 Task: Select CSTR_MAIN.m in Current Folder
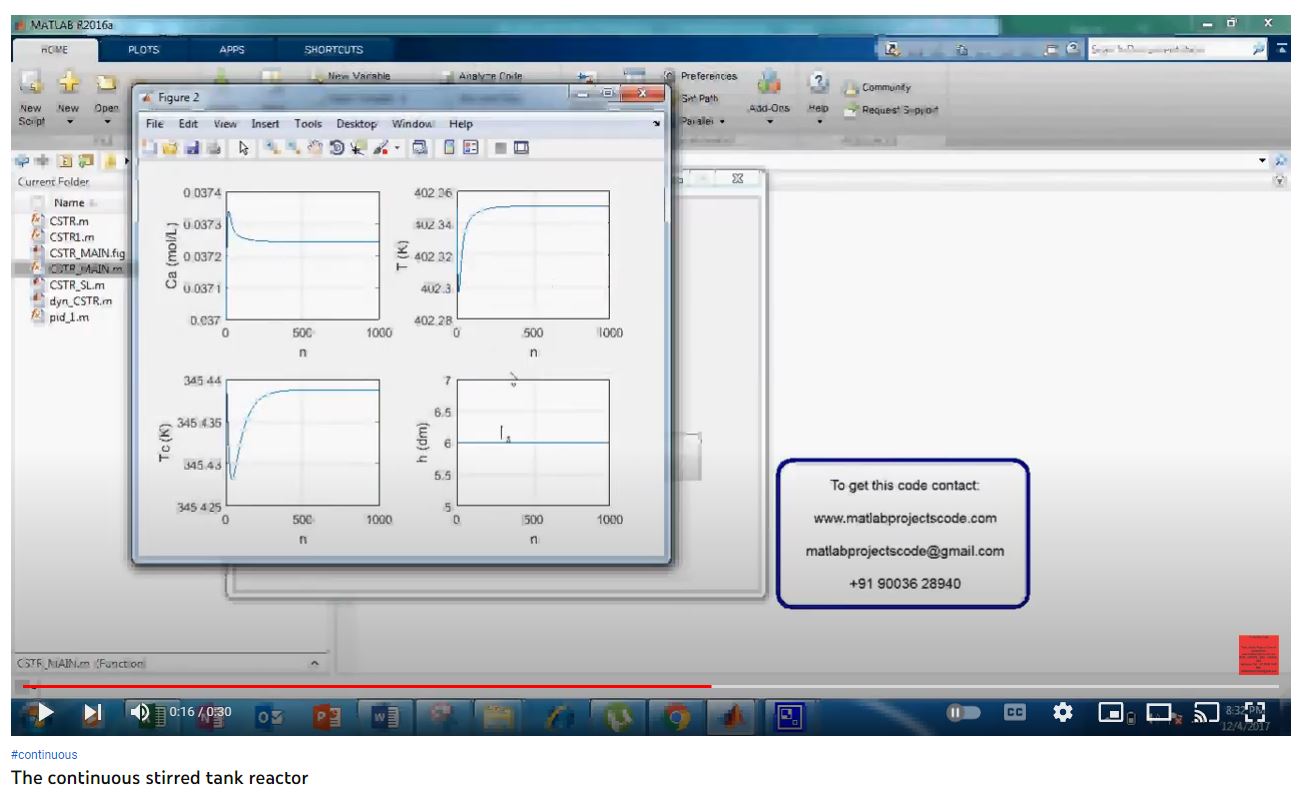click(85, 269)
